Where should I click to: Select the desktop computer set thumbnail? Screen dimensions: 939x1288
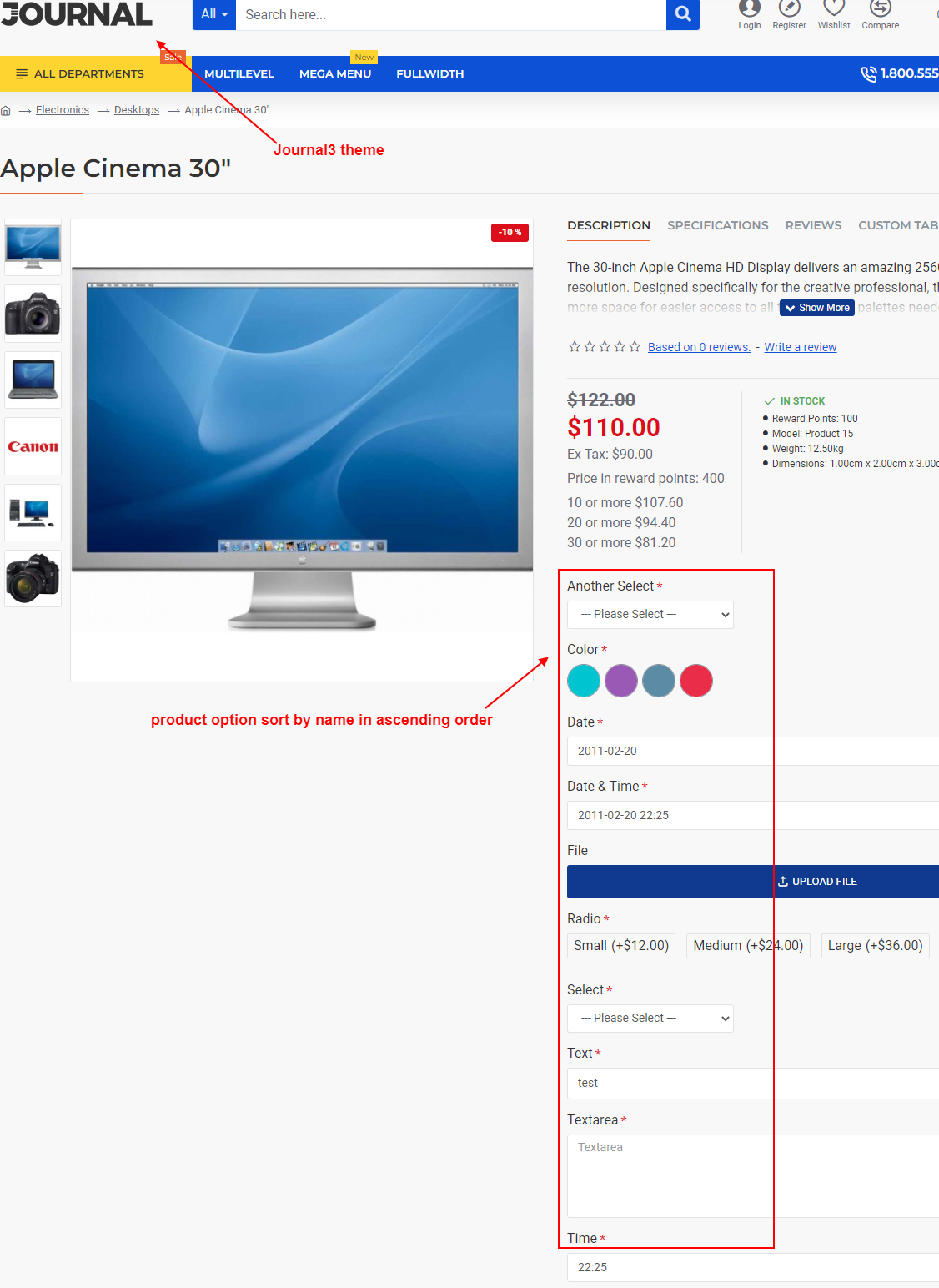(33, 512)
